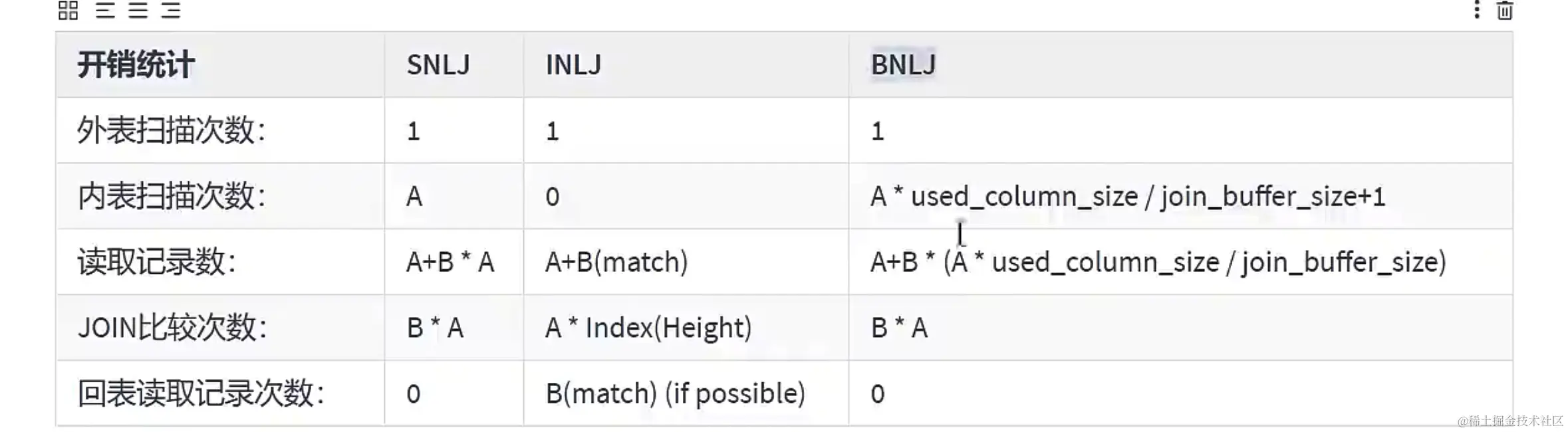The image size is (1568, 432).
Task: Click the table grid layout icon
Action: pos(68,10)
